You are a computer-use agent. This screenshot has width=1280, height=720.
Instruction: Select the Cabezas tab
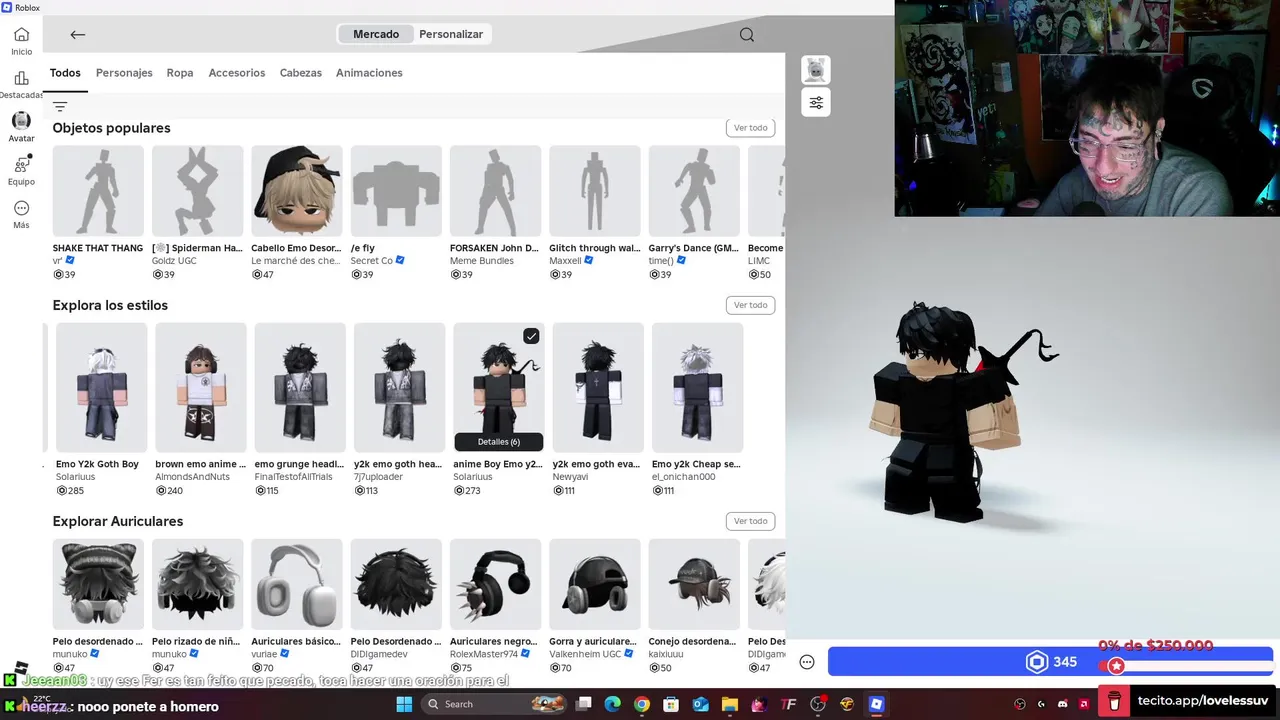coord(301,73)
